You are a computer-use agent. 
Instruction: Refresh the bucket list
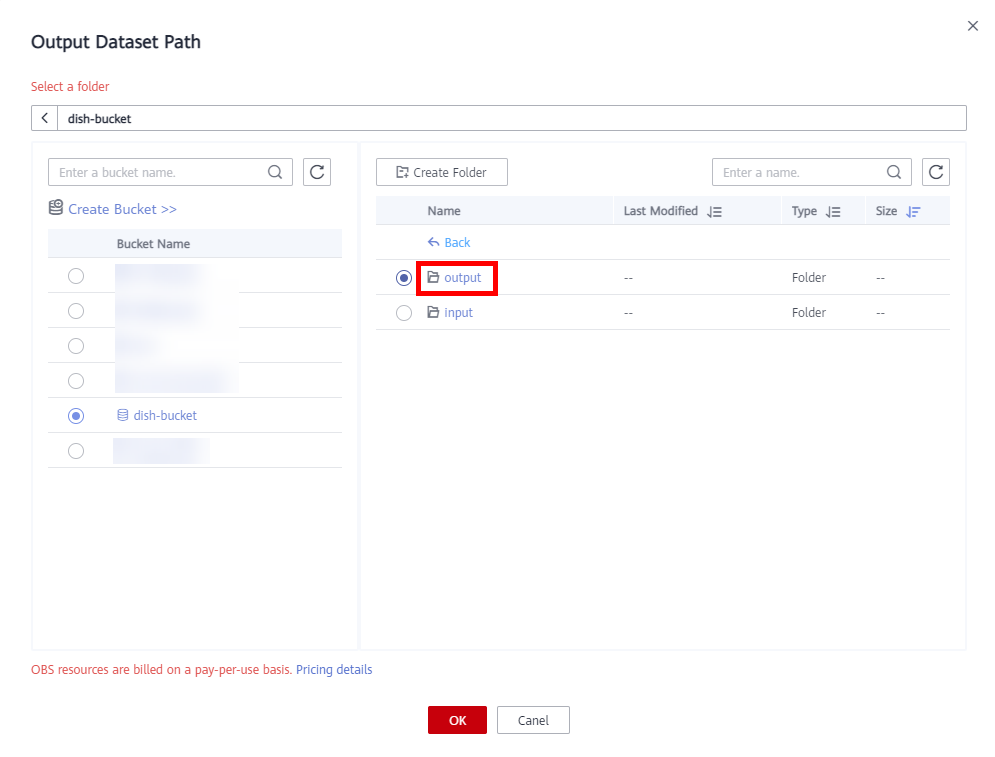tap(317, 172)
